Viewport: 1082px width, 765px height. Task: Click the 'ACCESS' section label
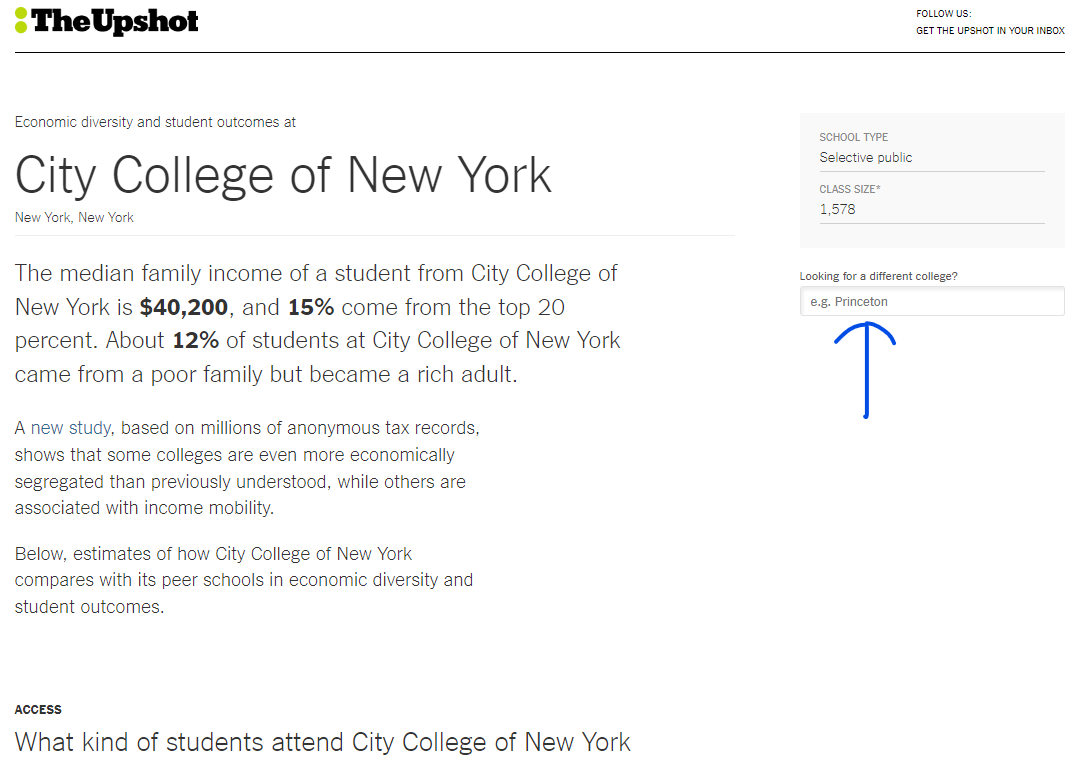pyautogui.click(x=38, y=710)
